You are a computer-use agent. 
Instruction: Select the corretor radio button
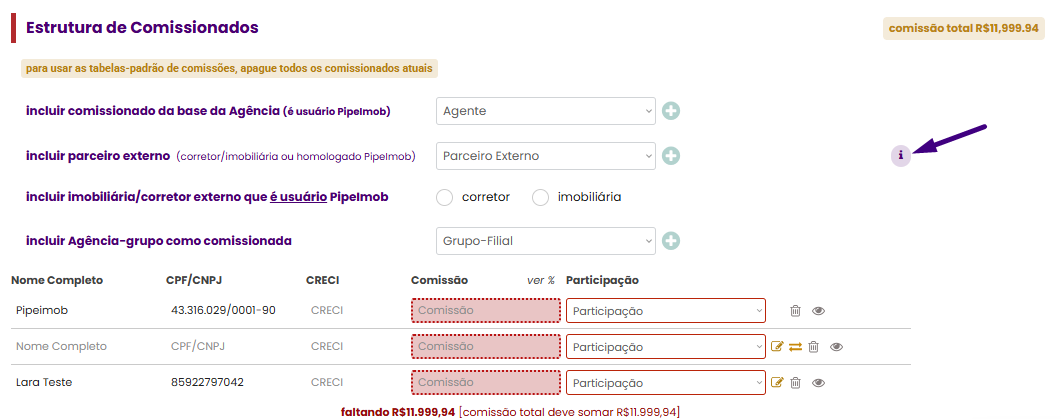[445, 198]
